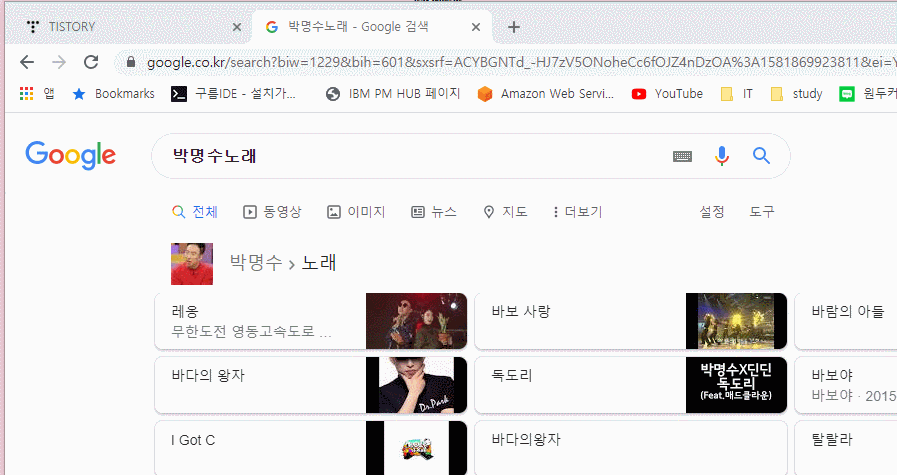Screen dimensions: 897x475
Task: Open a new browser tab
Action: tap(514, 27)
